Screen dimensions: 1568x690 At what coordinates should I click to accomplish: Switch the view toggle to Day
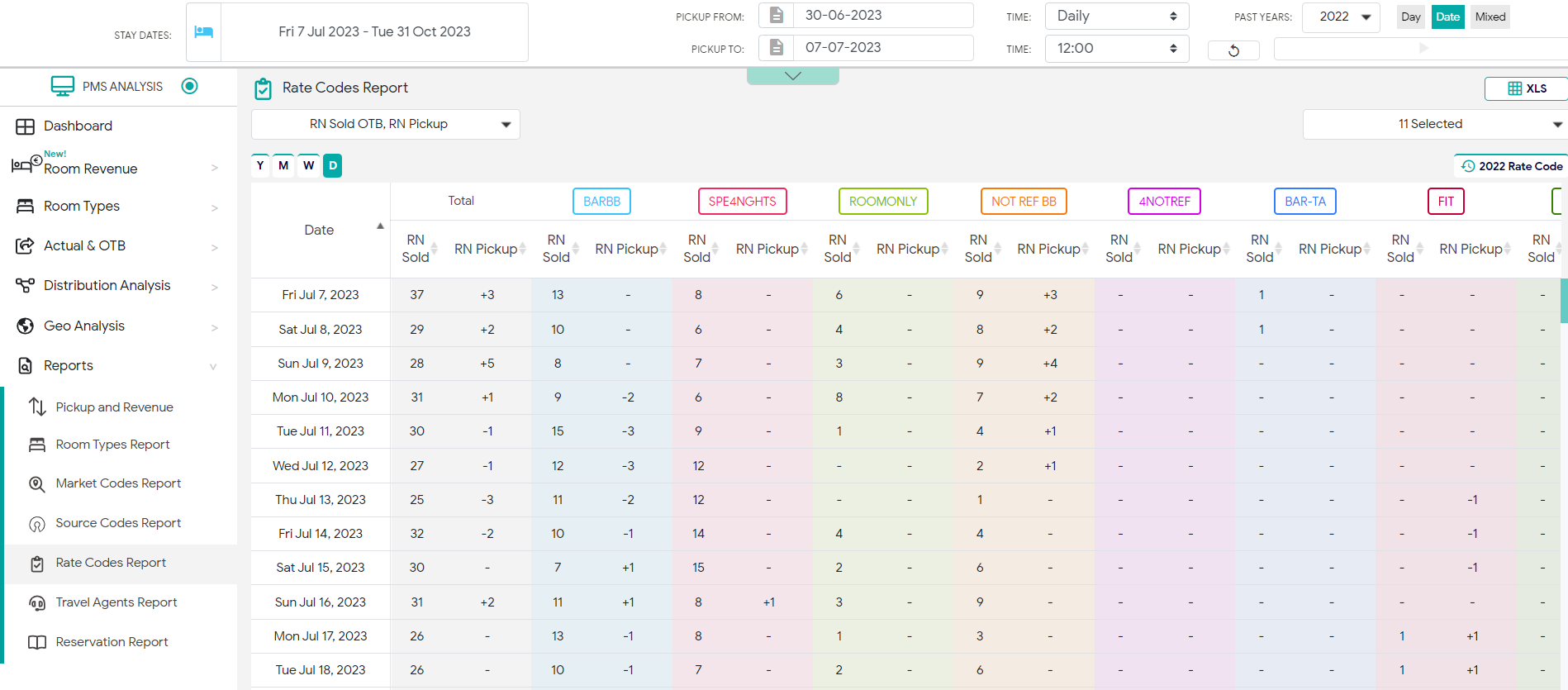tap(1411, 17)
